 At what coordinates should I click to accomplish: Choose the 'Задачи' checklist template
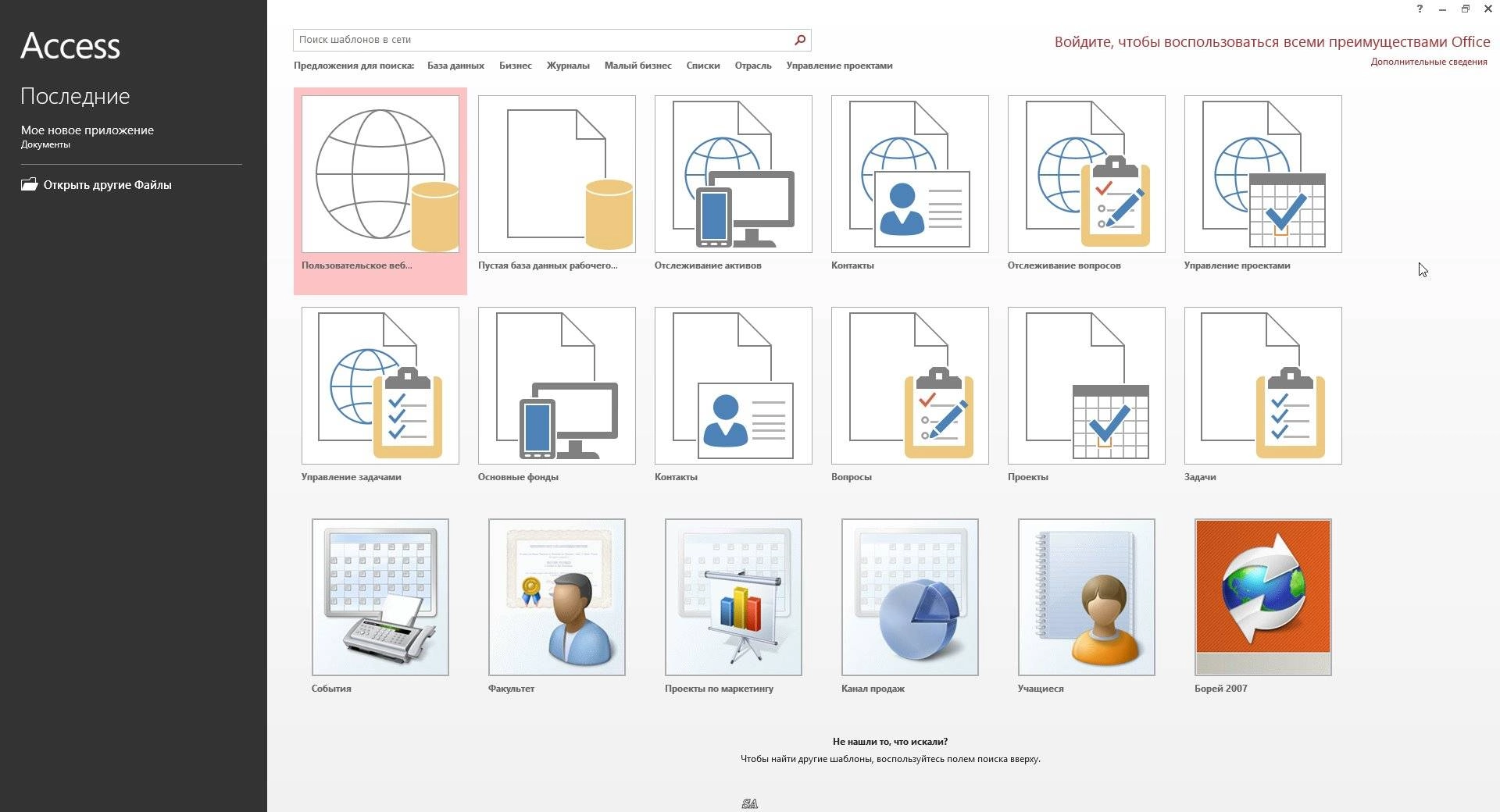(1263, 386)
